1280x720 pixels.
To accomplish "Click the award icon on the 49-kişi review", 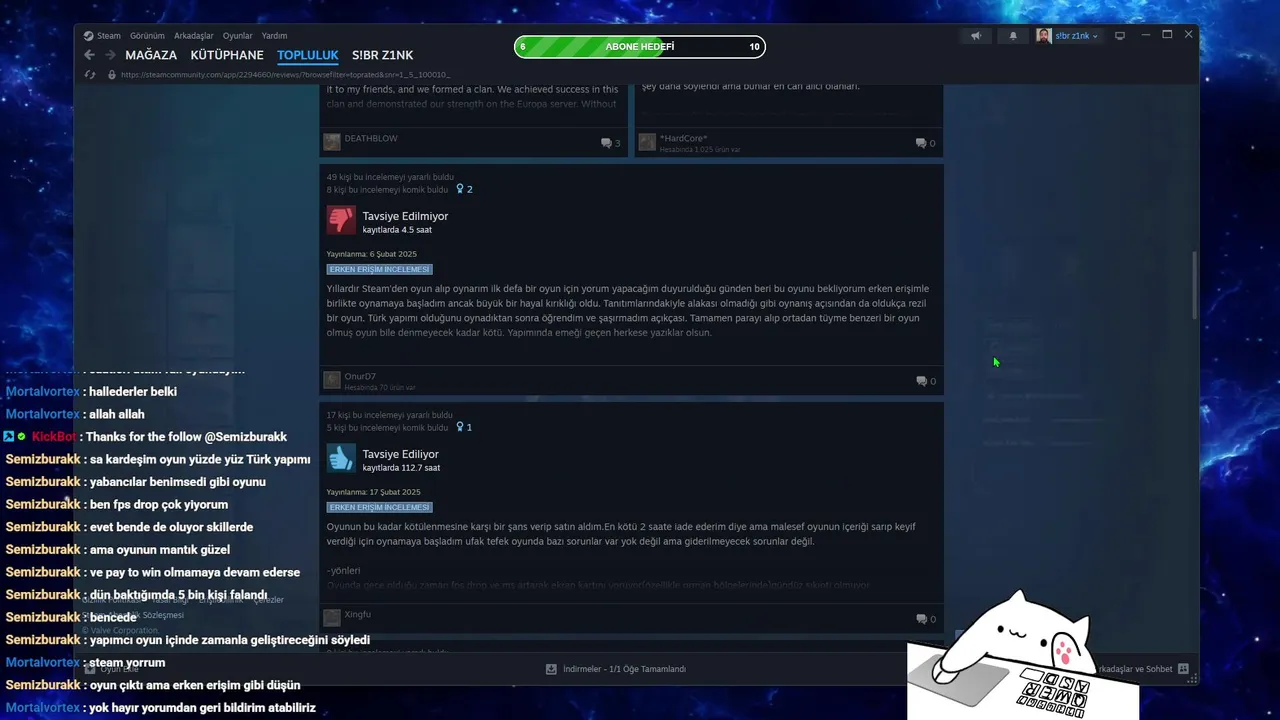I will pyautogui.click(x=460, y=189).
